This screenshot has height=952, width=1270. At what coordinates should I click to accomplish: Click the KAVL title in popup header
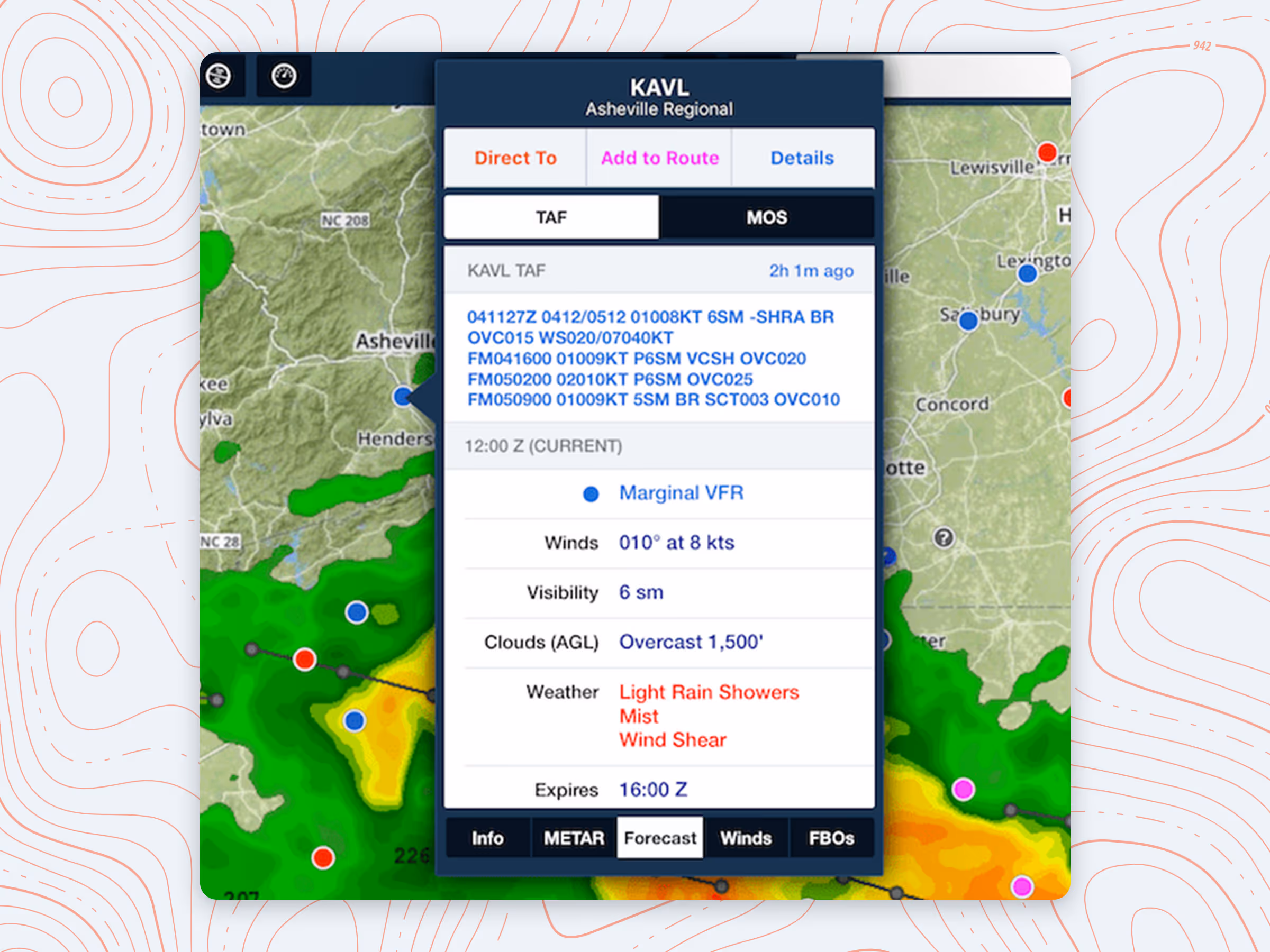point(659,87)
